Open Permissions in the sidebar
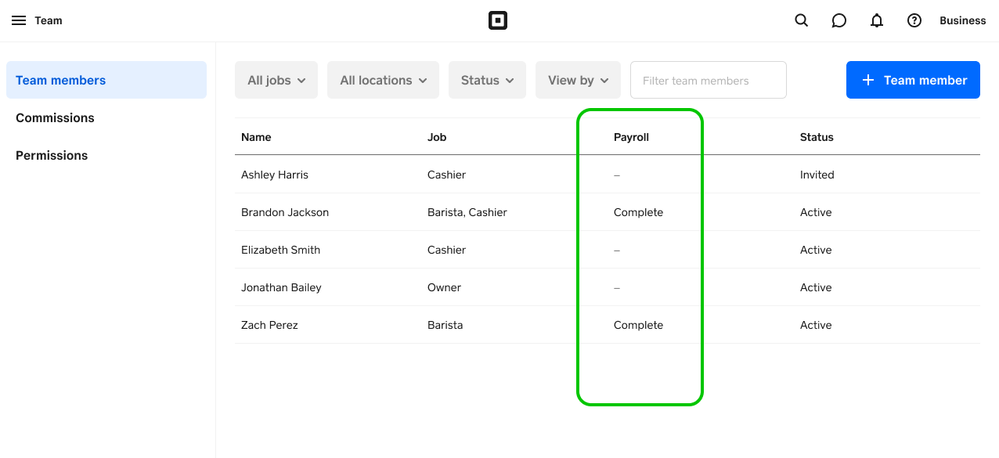The width and height of the screenshot is (999, 458). coord(52,156)
